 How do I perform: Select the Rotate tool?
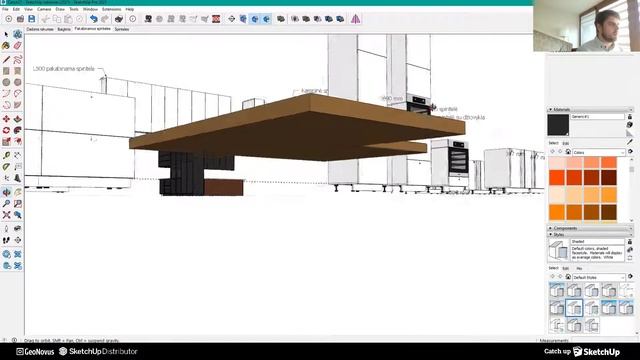coord(6,131)
